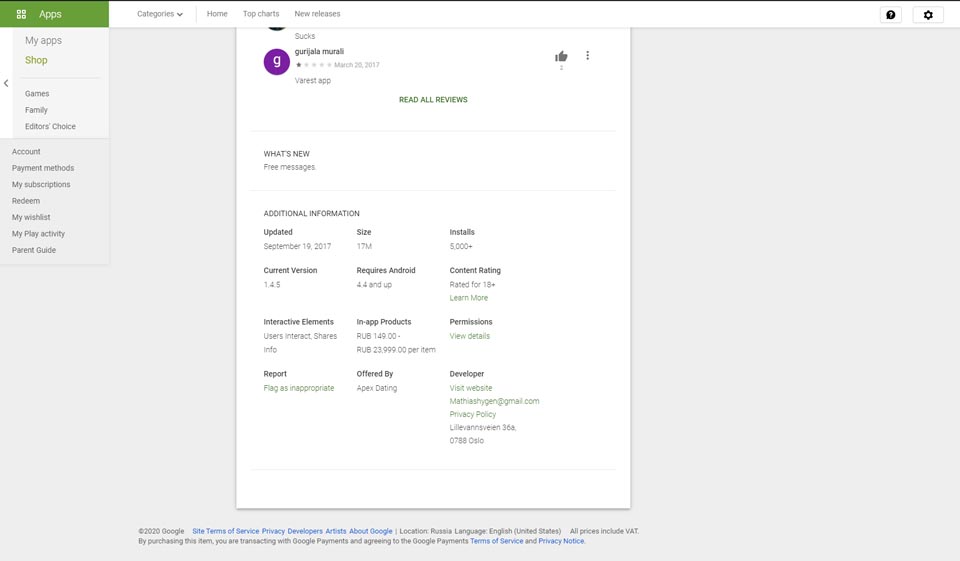Open Payment methods in sidebar
This screenshot has width=960, height=561.
pos(43,168)
